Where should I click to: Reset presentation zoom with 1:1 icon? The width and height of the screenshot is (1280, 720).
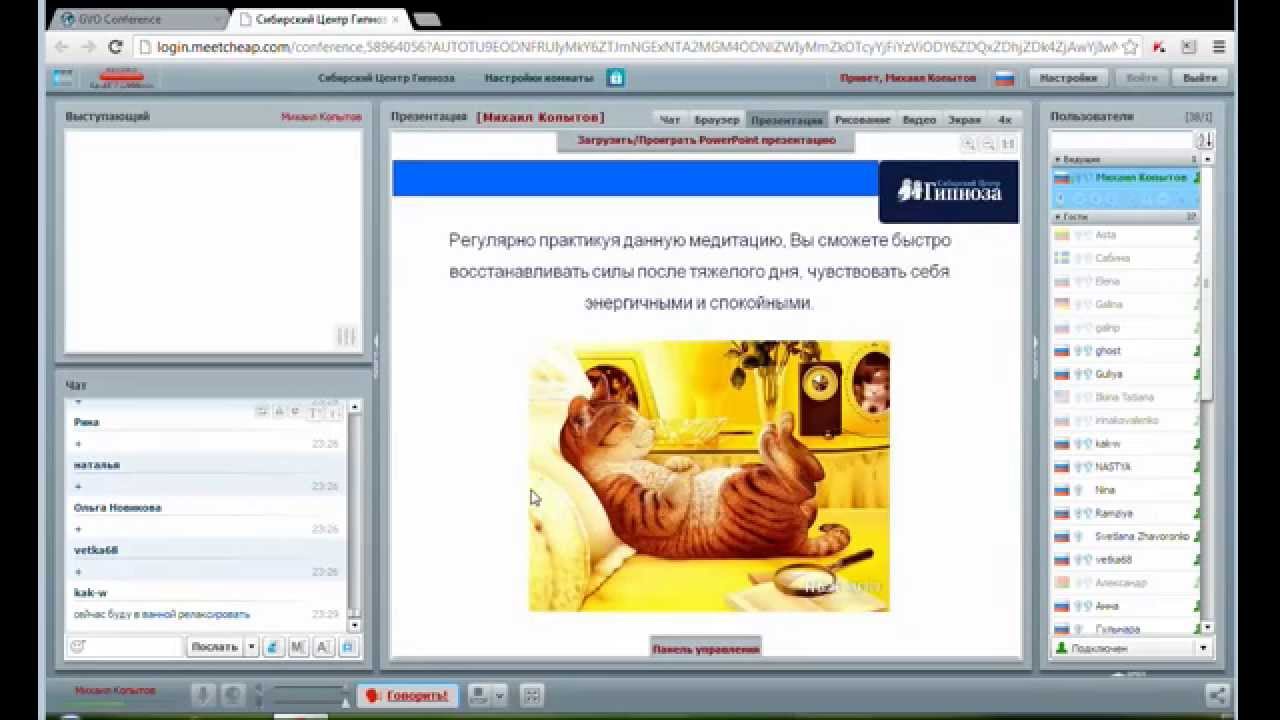pyautogui.click(x=1008, y=144)
